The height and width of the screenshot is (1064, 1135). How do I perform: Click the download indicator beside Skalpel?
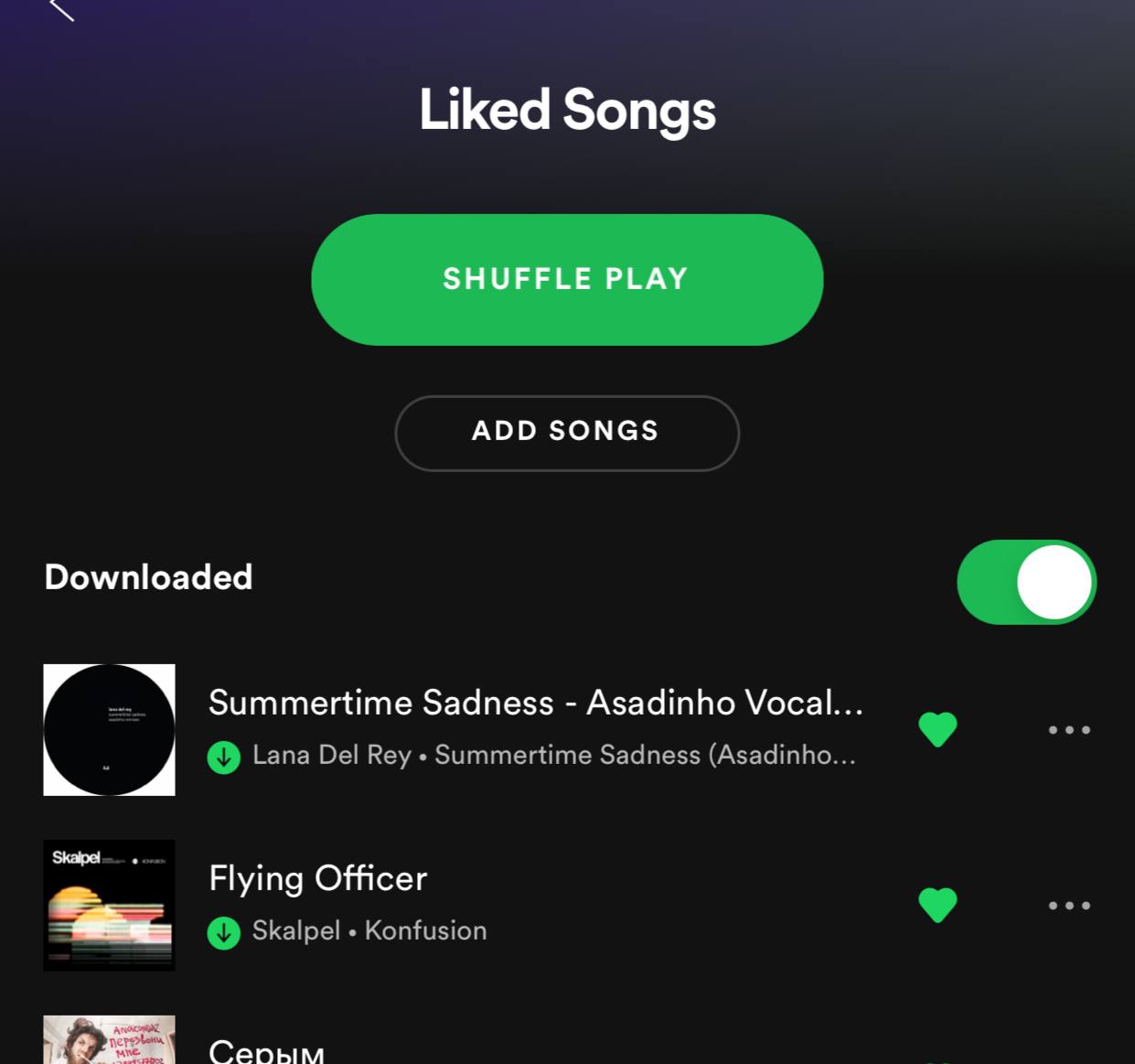[x=224, y=933]
